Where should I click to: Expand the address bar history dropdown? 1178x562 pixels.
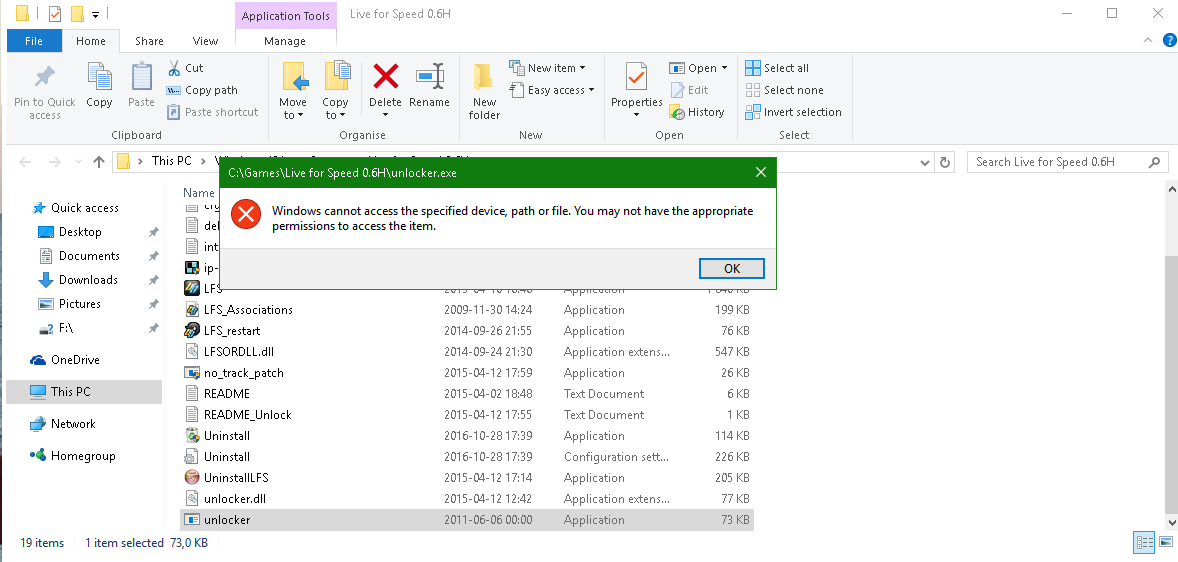click(x=925, y=162)
